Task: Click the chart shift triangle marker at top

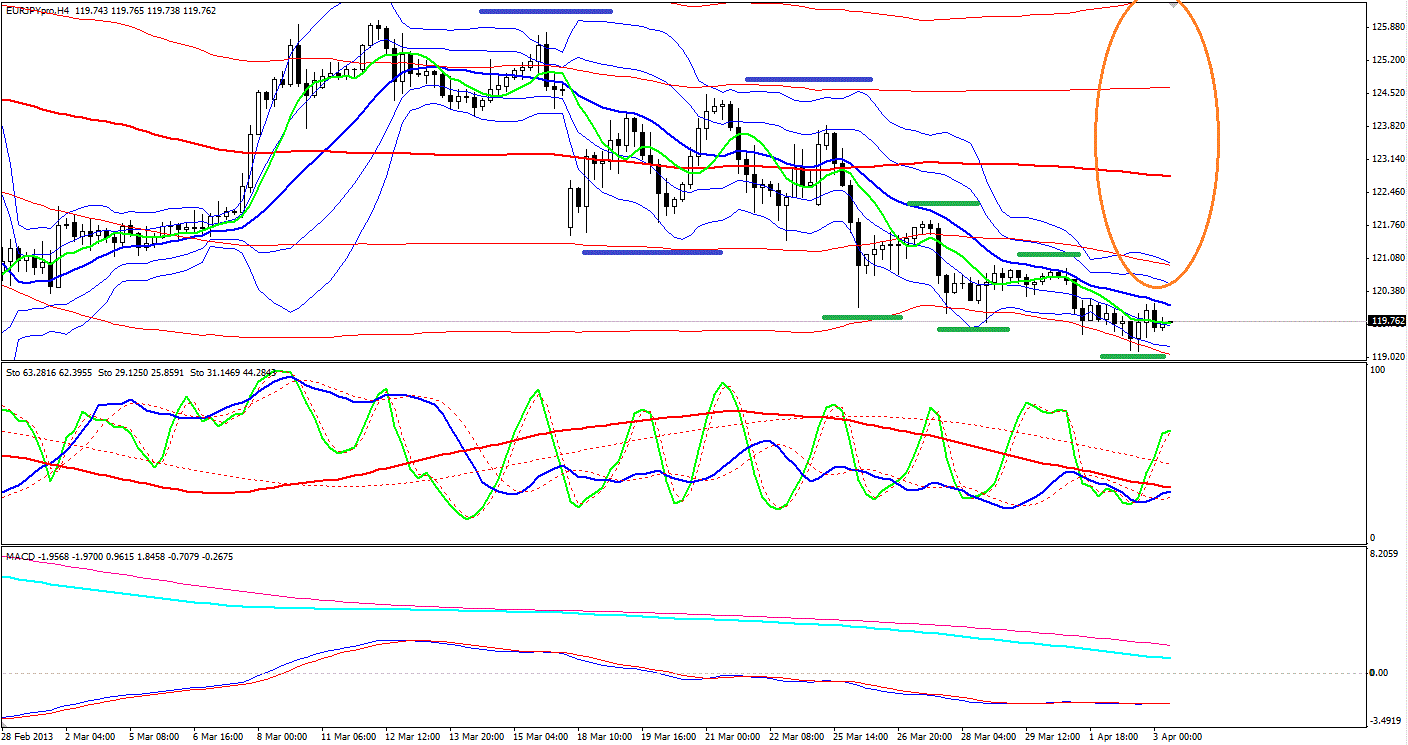Action: click(x=1174, y=5)
